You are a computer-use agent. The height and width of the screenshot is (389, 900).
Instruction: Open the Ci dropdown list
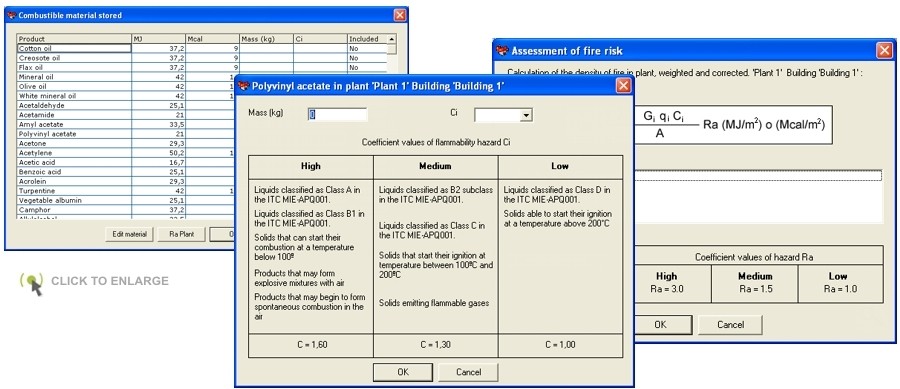click(x=525, y=115)
